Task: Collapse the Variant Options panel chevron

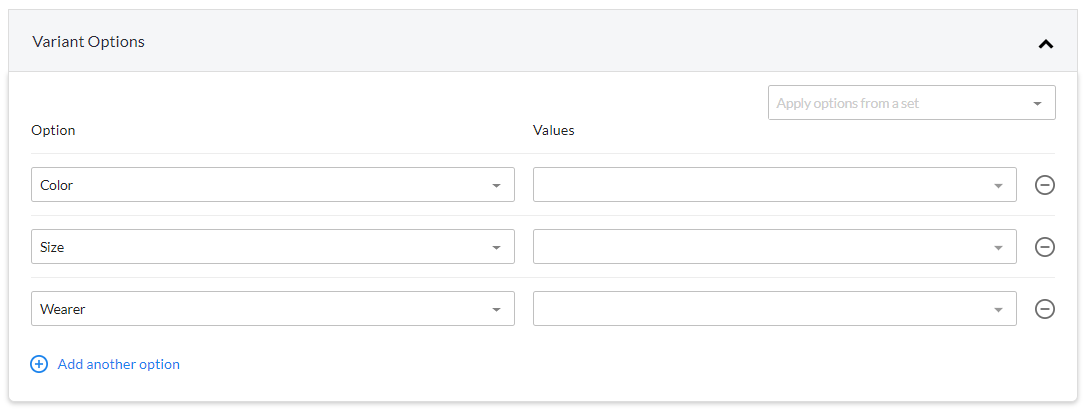Action: click(1045, 44)
